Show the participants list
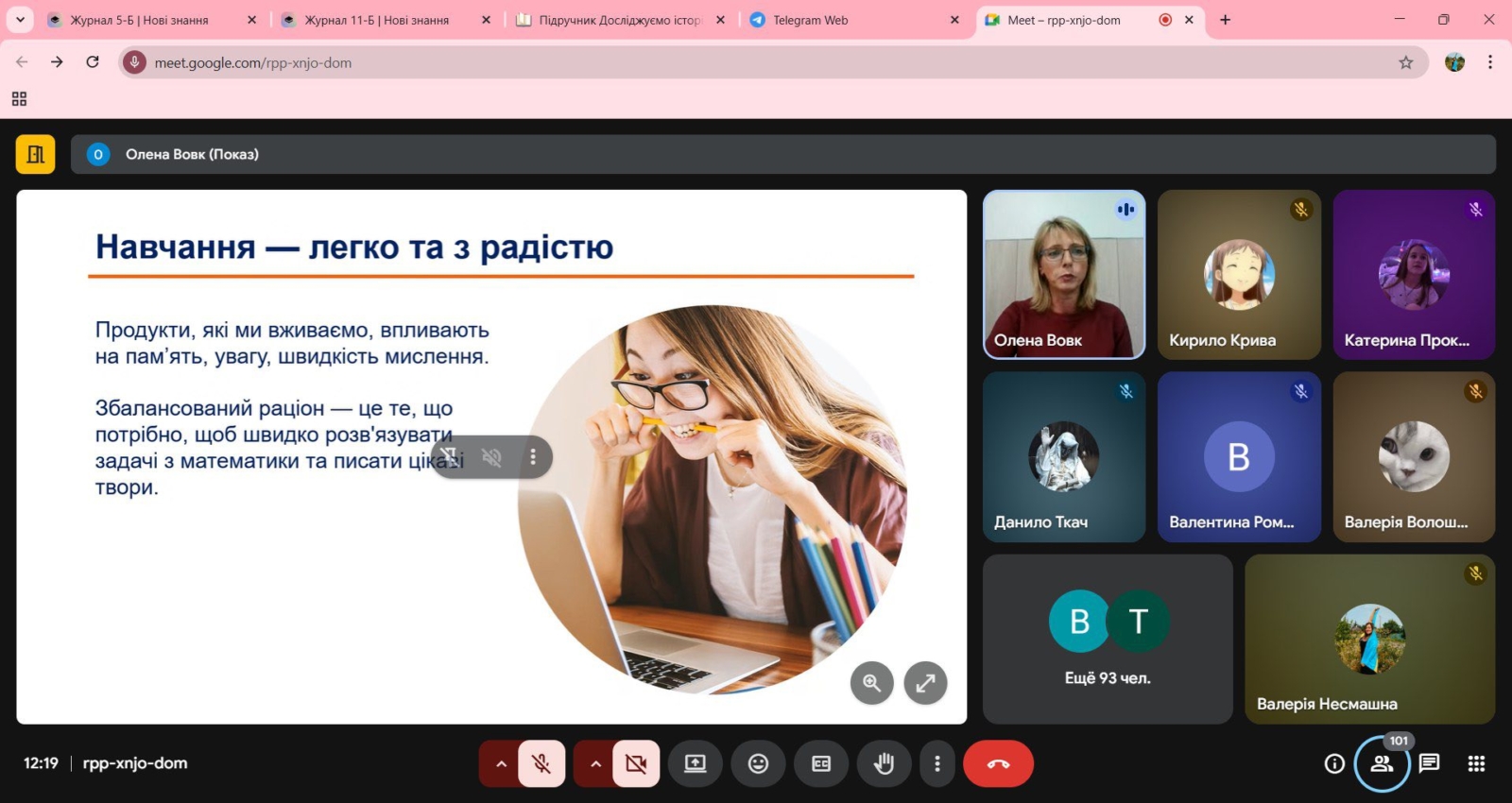 click(x=1382, y=763)
